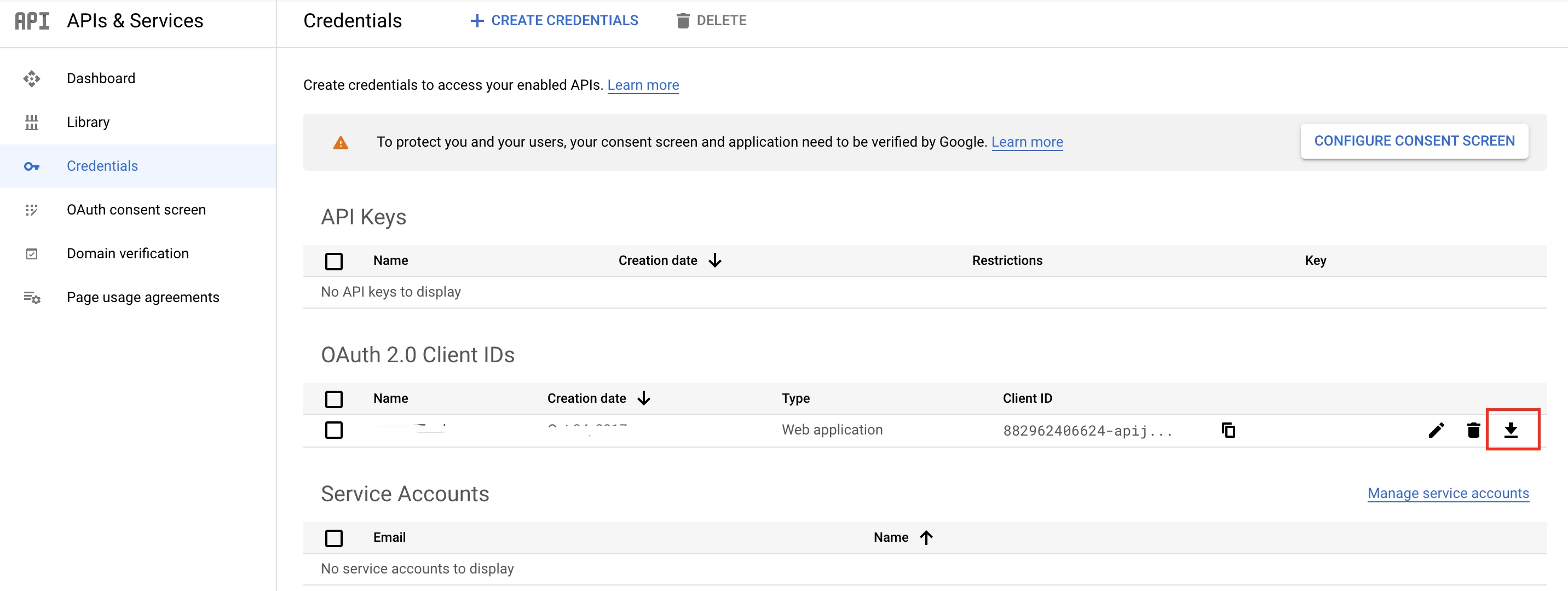Click the key icon beside Credentials

coord(32,166)
